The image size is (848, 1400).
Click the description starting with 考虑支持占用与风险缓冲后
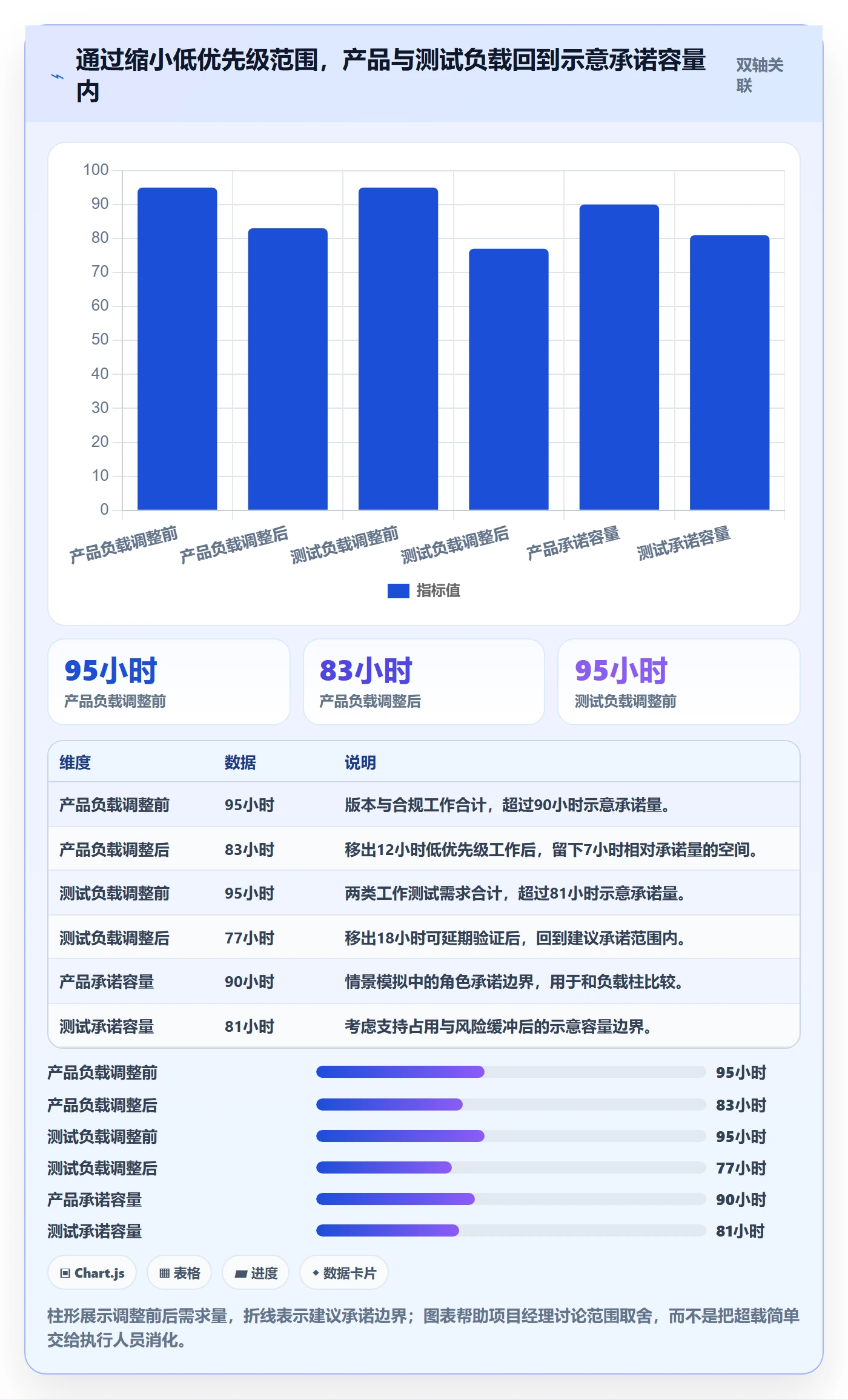coord(499,1026)
